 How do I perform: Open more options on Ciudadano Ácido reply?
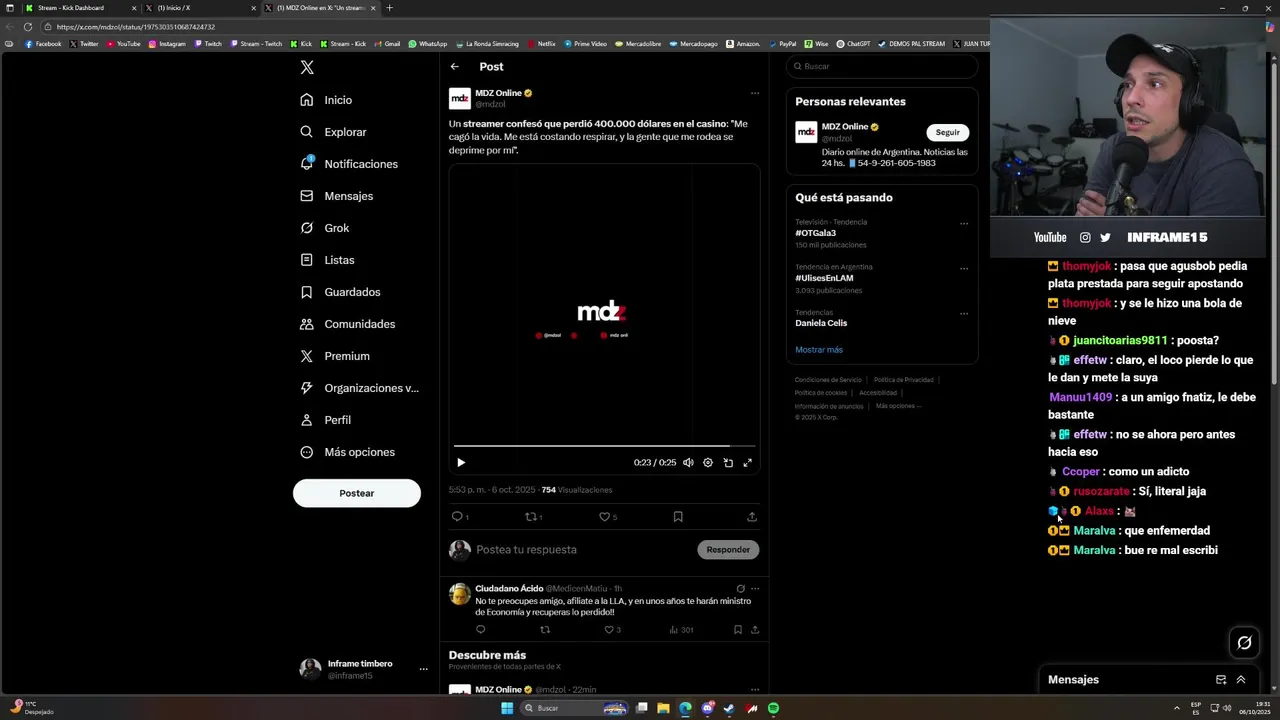(755, 589)
